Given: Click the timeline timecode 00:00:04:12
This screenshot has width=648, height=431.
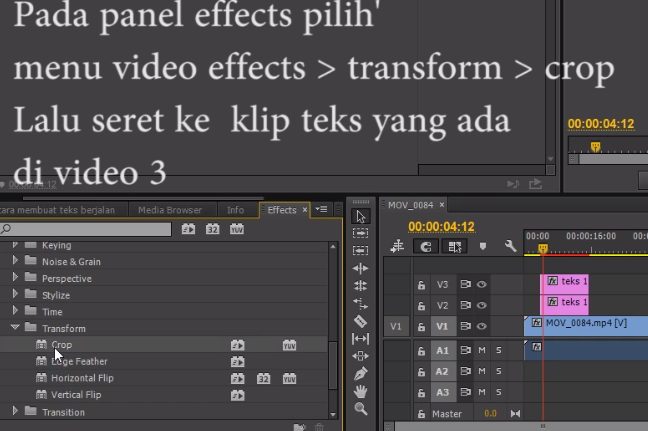Looking at the screenshot, I should (x=441, y=227).
